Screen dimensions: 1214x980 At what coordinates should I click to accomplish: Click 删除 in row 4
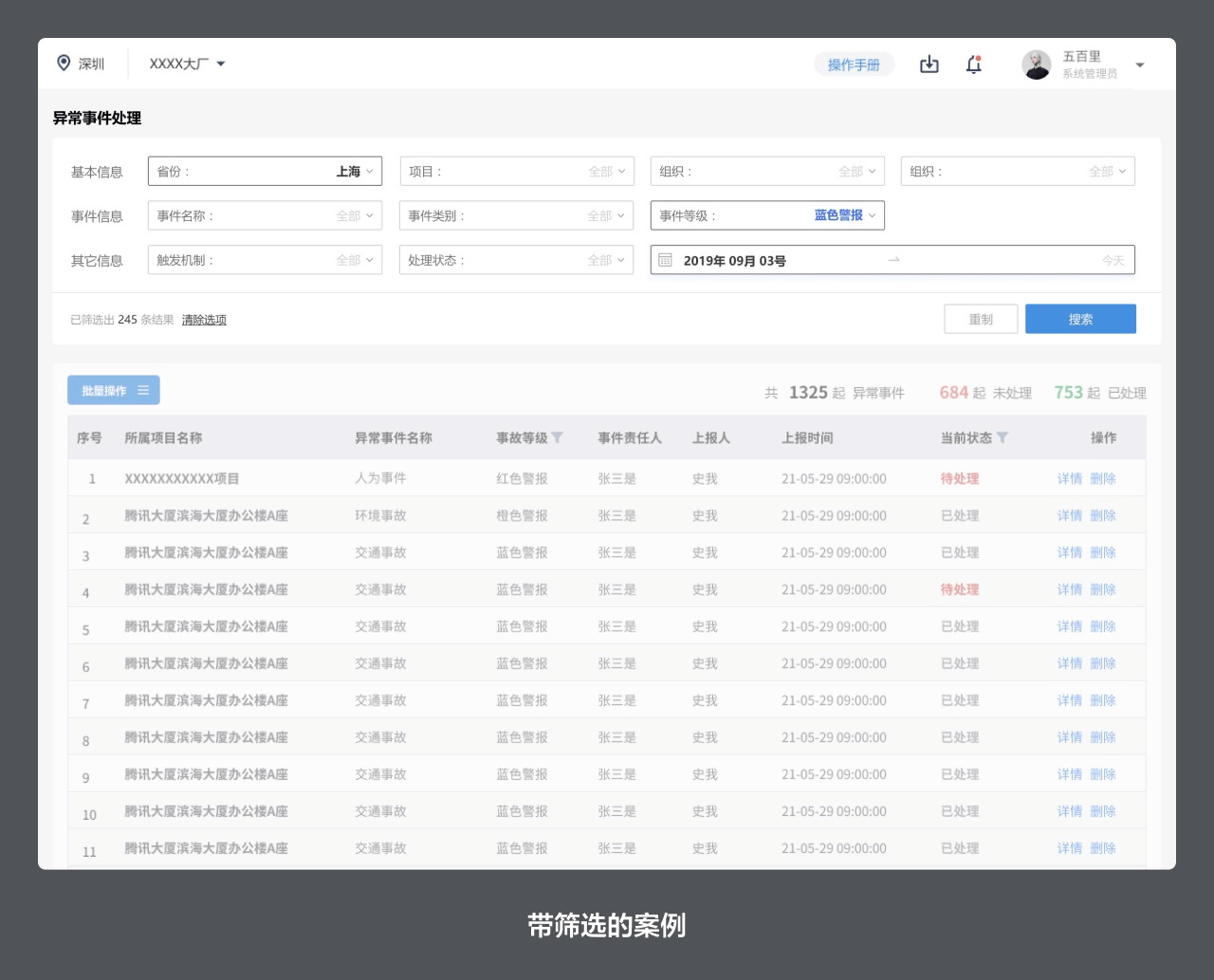pos(1103,590)
